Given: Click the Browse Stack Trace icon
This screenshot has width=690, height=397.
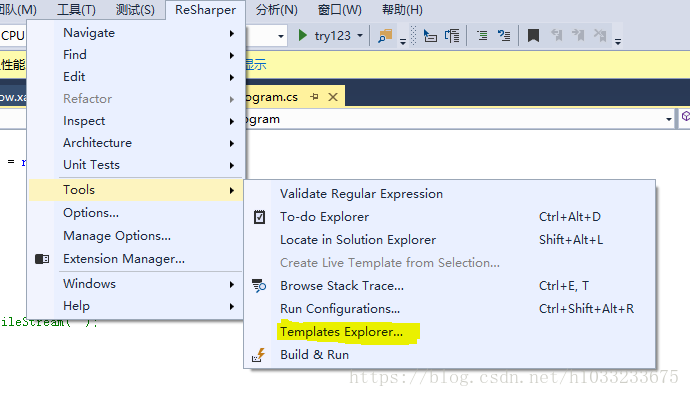Looking at the screenshot, I should [259, 286].
